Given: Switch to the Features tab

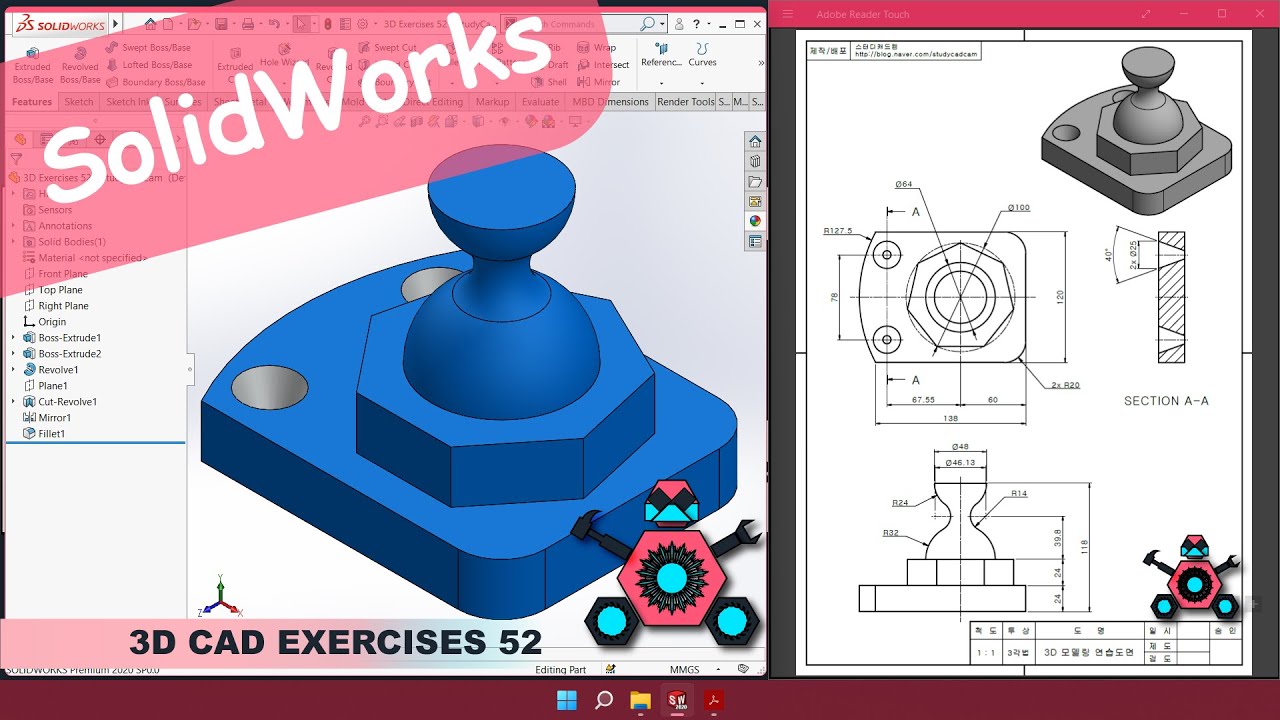Looking at the screenshot, I should coord(32,102).
